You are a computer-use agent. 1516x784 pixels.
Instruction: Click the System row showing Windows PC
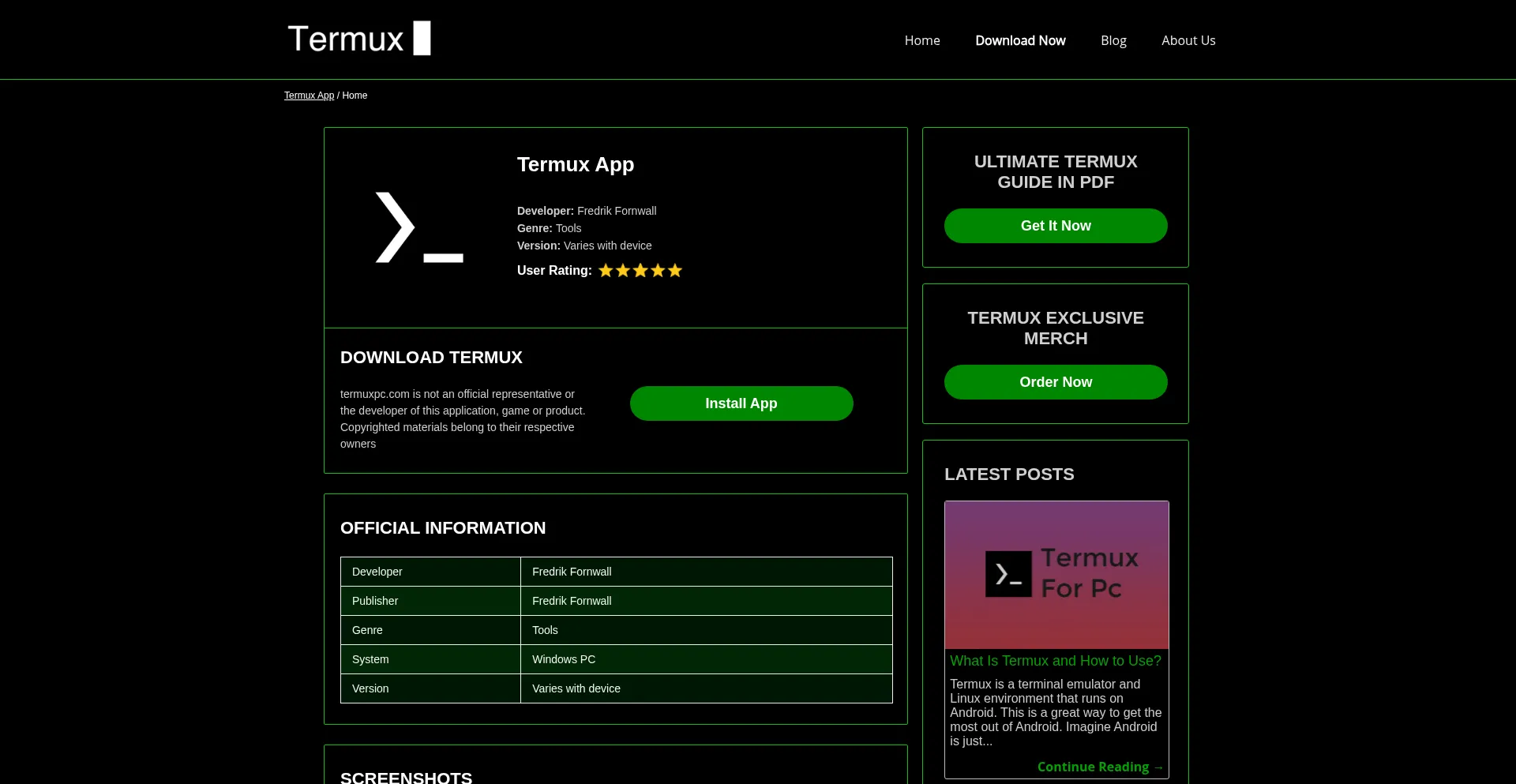tap(616, 659)
